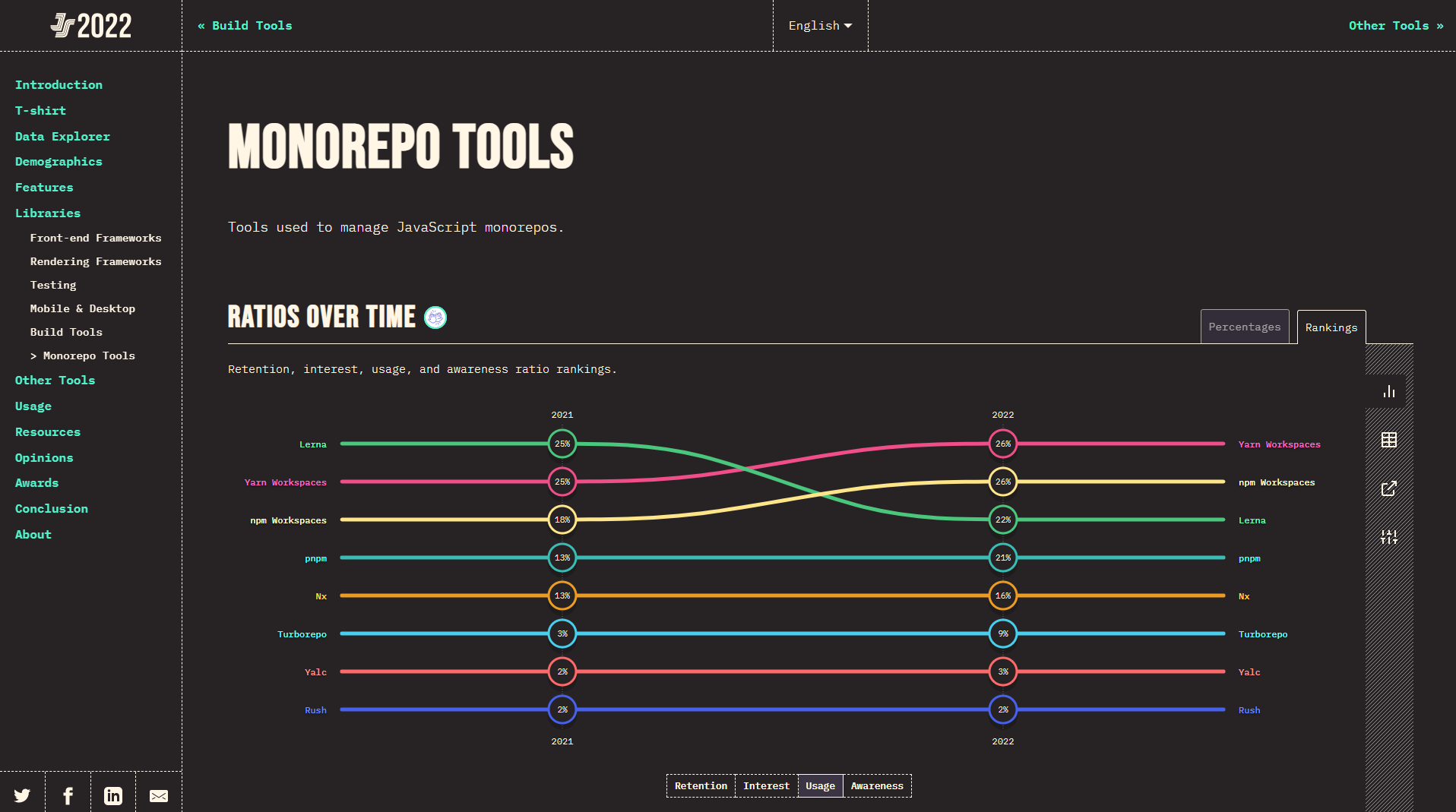Click the left npm Workspaces label
The width and height of the screenshot is (1456, 812).
click(288, 520)
